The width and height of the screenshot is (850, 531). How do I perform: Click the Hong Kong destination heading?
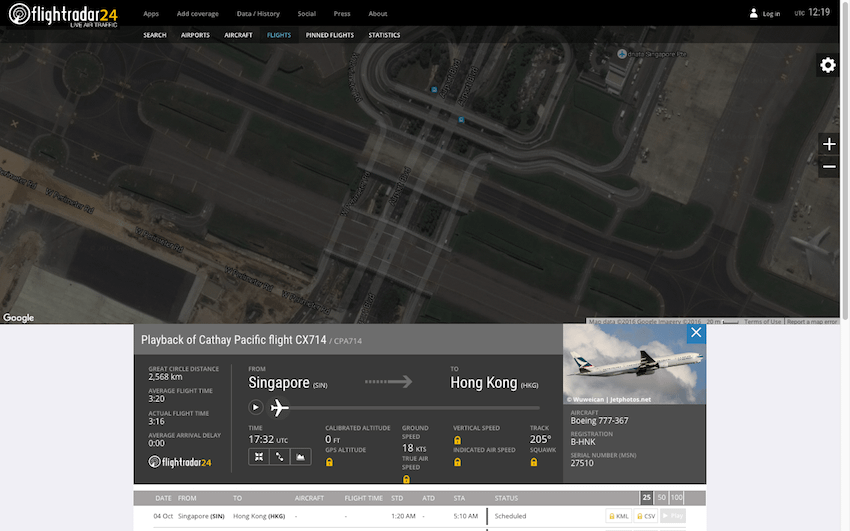484,383
